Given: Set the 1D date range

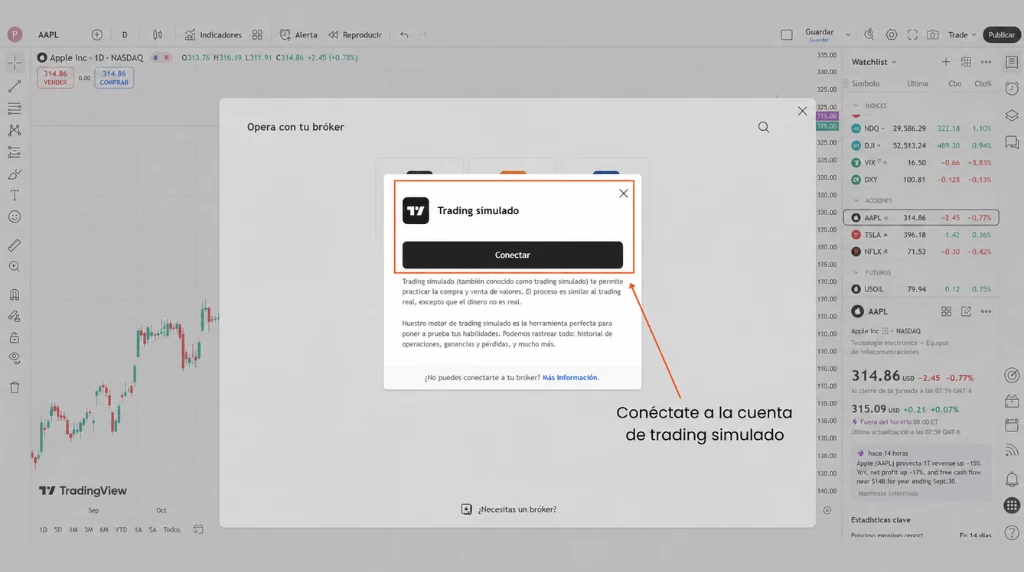Looking at the screenshot, I should (43, 530).
